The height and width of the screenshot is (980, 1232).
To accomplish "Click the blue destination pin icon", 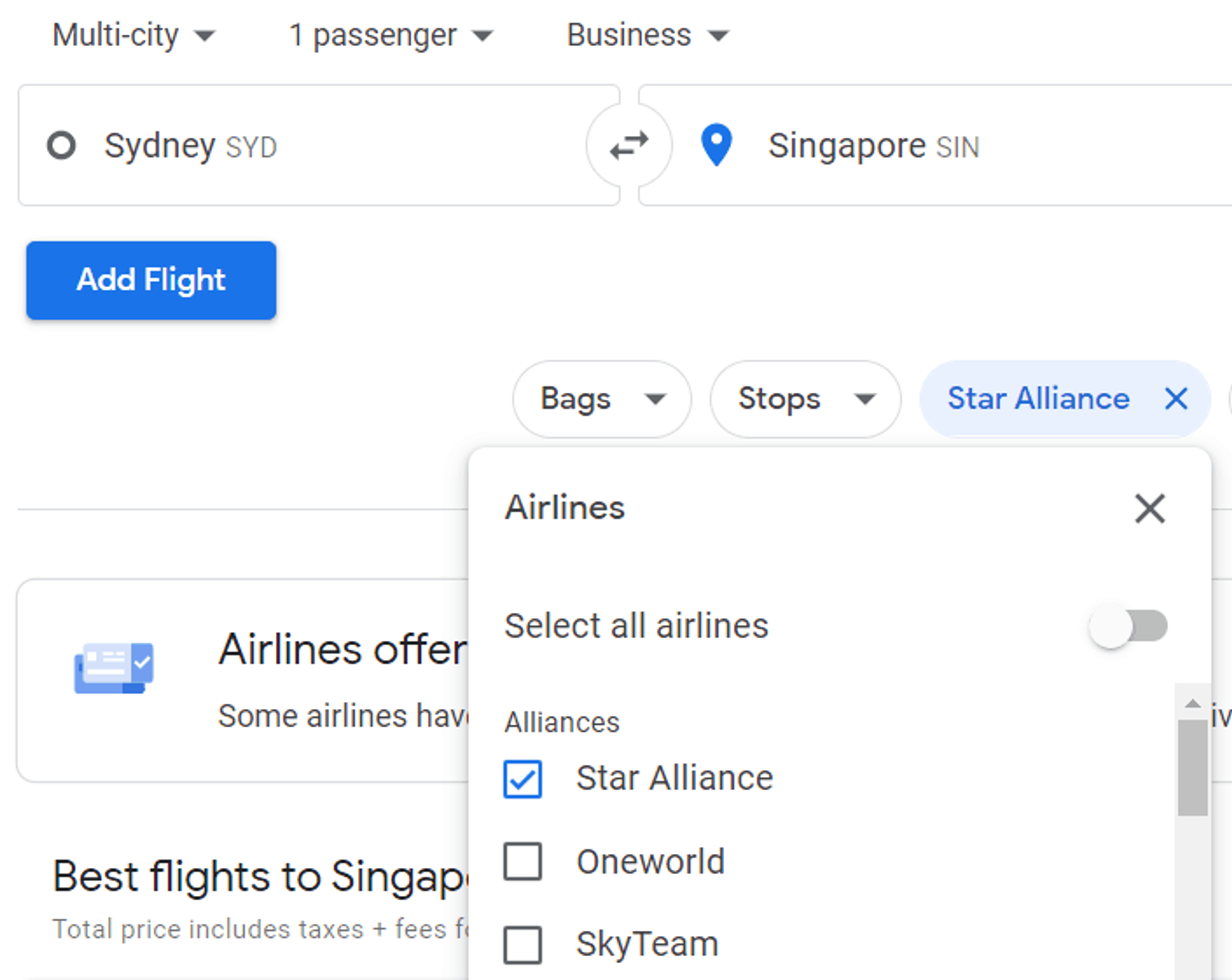I will point(716,145).
